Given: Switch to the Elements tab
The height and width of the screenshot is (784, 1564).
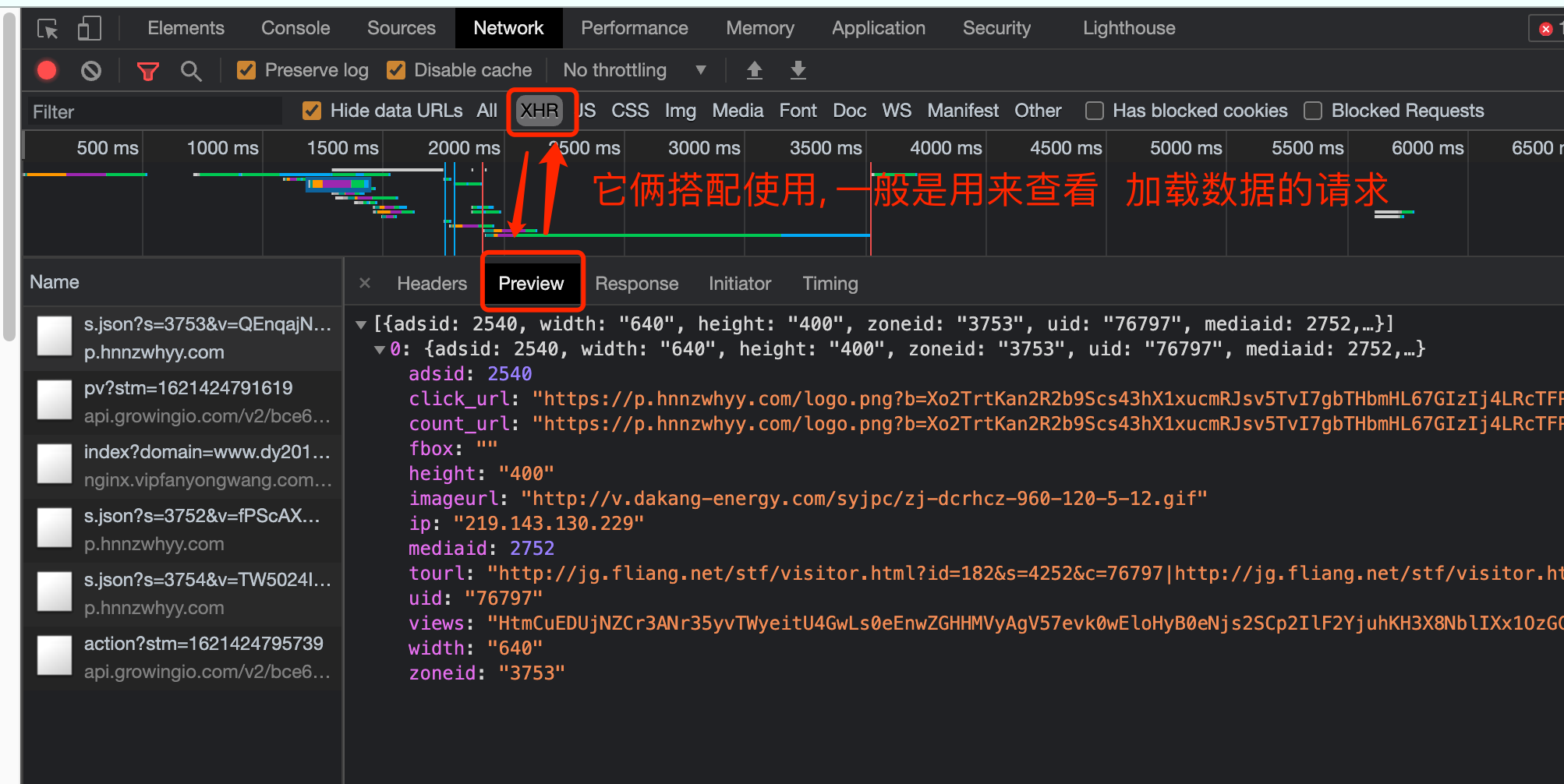Looking at the screenshot, I should pos(186,28).
